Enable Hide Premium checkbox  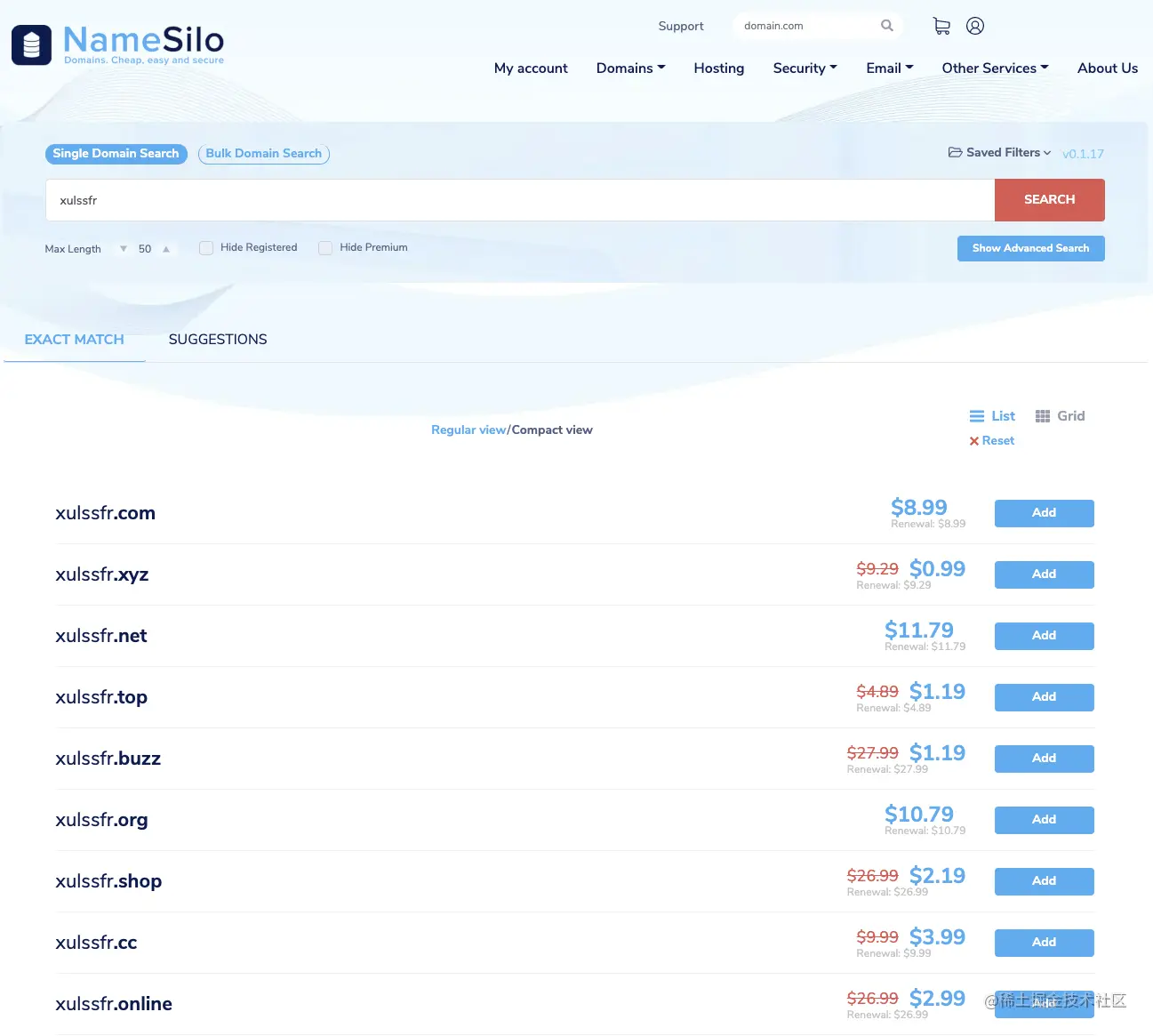click(x=325, y=248)
